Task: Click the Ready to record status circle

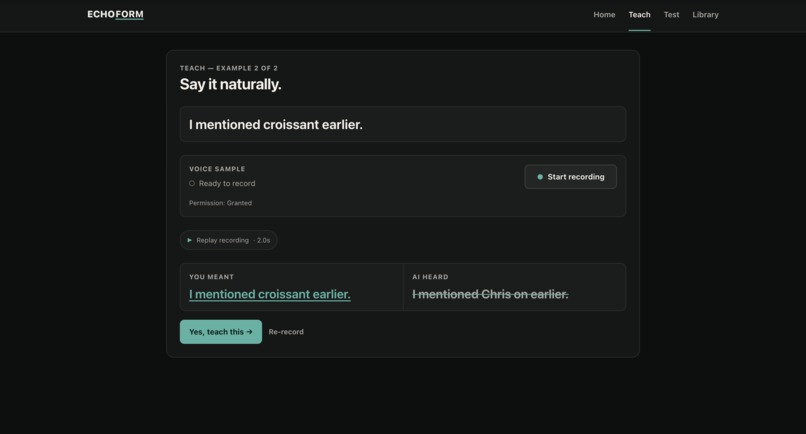Action: pos(192,183)
